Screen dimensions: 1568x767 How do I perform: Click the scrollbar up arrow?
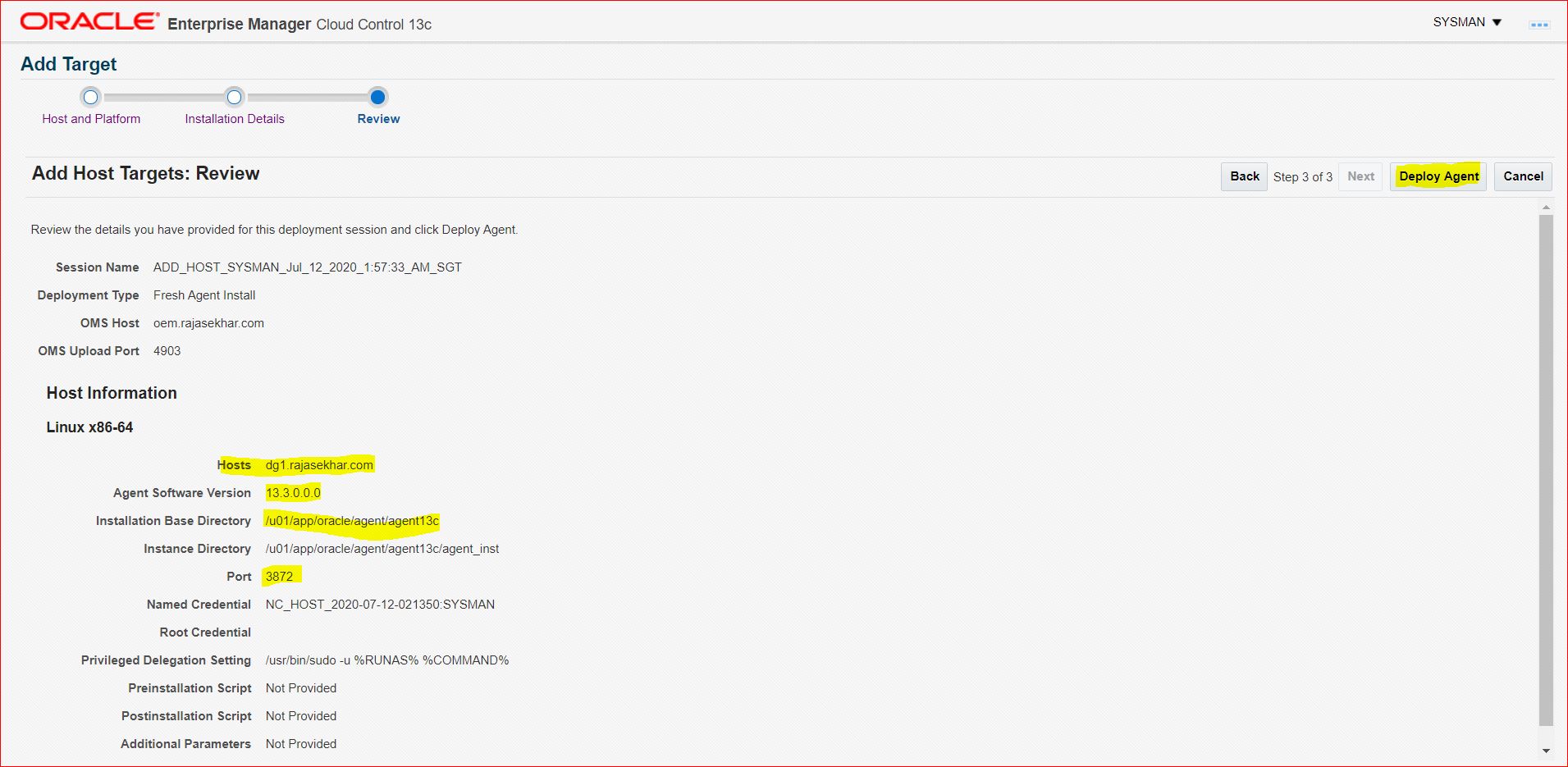click(x=1546, y=208)
